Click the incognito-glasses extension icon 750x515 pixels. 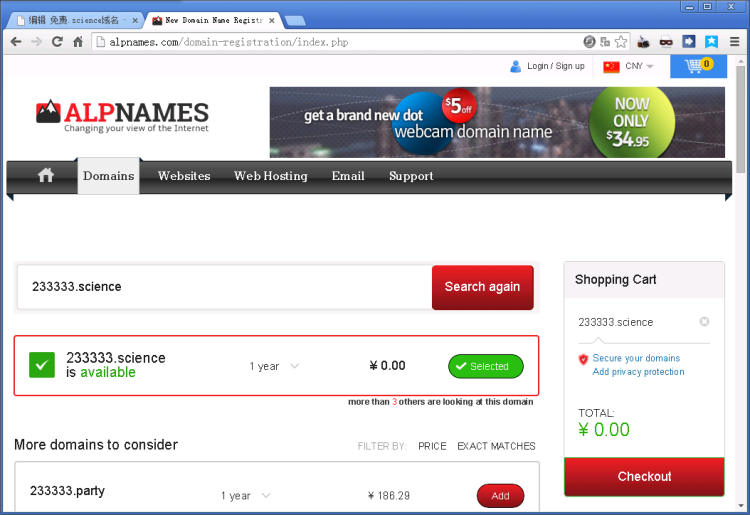666,42
